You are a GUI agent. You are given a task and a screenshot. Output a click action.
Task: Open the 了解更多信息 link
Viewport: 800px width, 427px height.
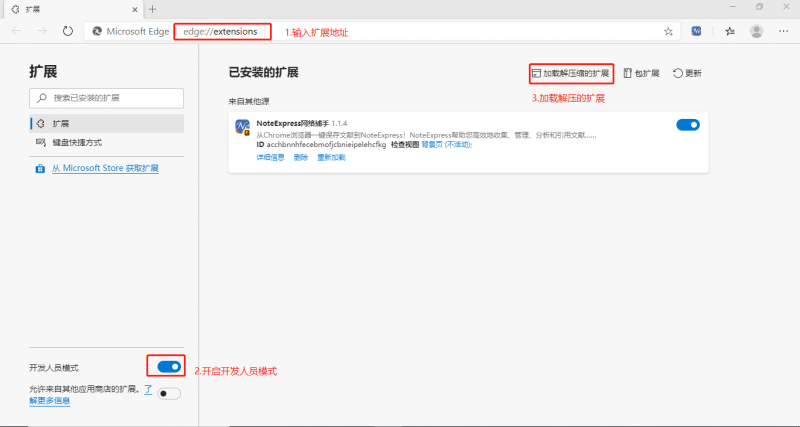click(49, 401)
